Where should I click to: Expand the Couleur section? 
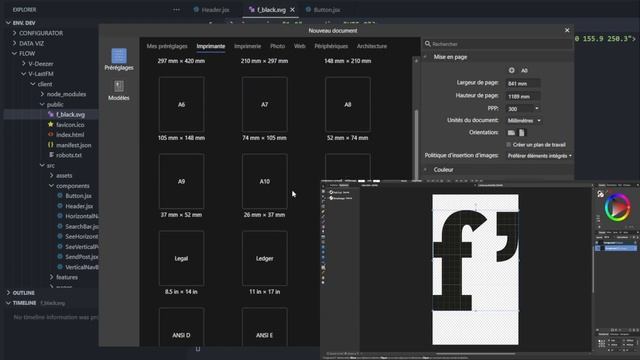click(425, 169)
